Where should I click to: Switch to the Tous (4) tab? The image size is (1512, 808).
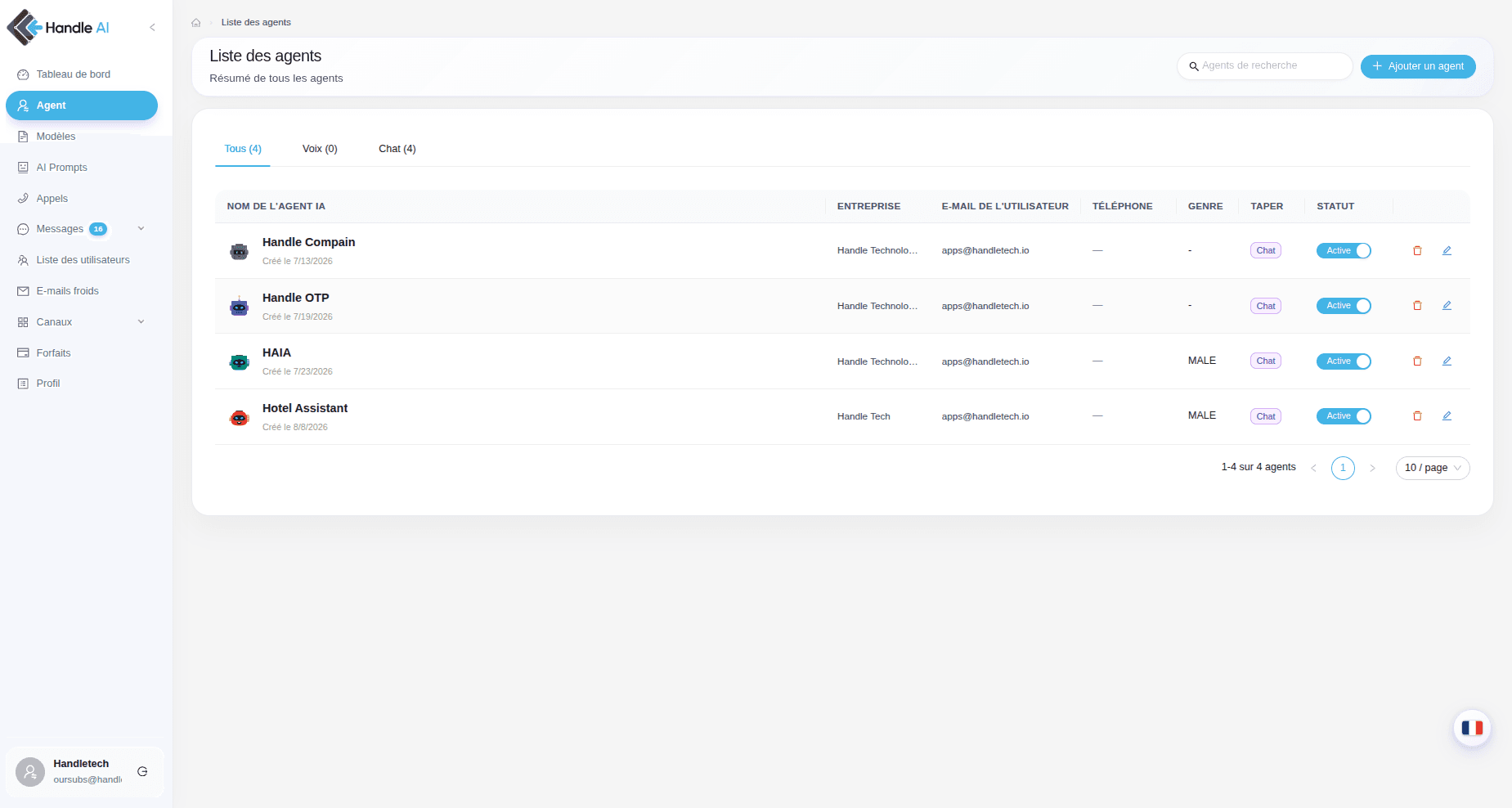tap(243, 149)
